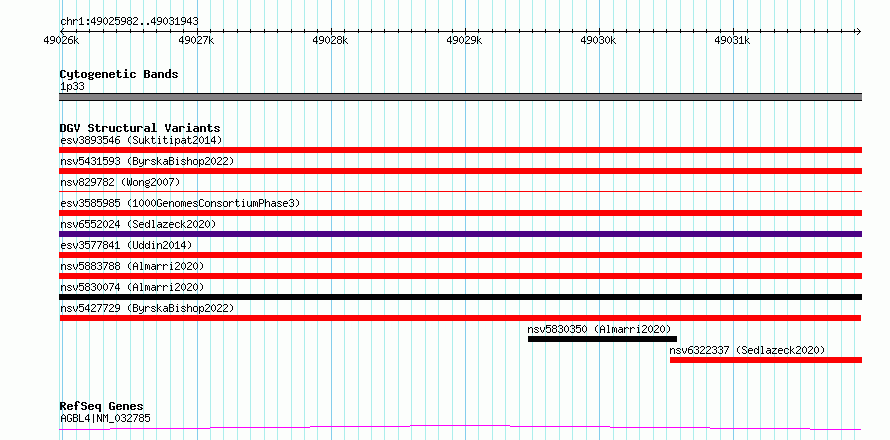890x440 pixels.
Task: Select the thin red line for nsv829782
Action: 460,192
